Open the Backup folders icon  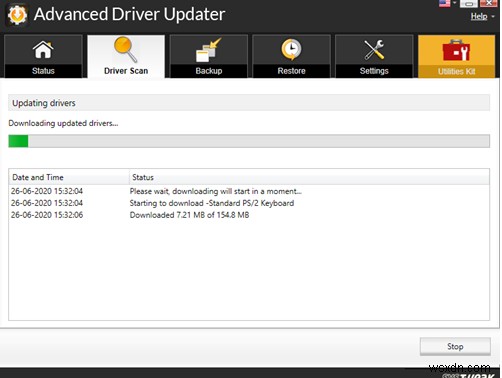[208, 50]
